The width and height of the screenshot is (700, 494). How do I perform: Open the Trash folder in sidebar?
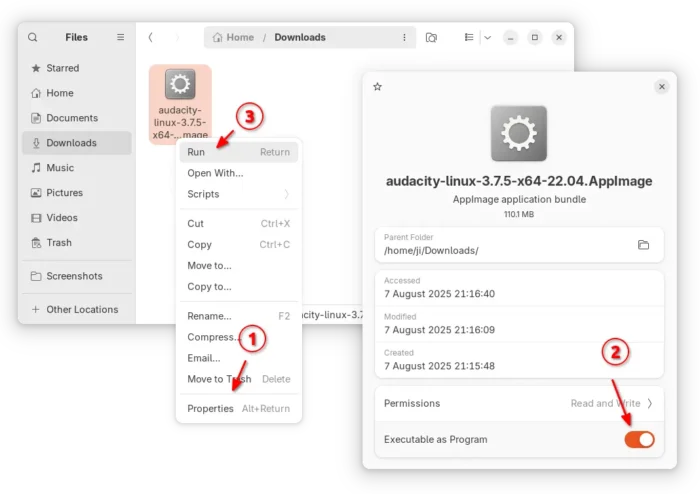[x=59, y=242]
